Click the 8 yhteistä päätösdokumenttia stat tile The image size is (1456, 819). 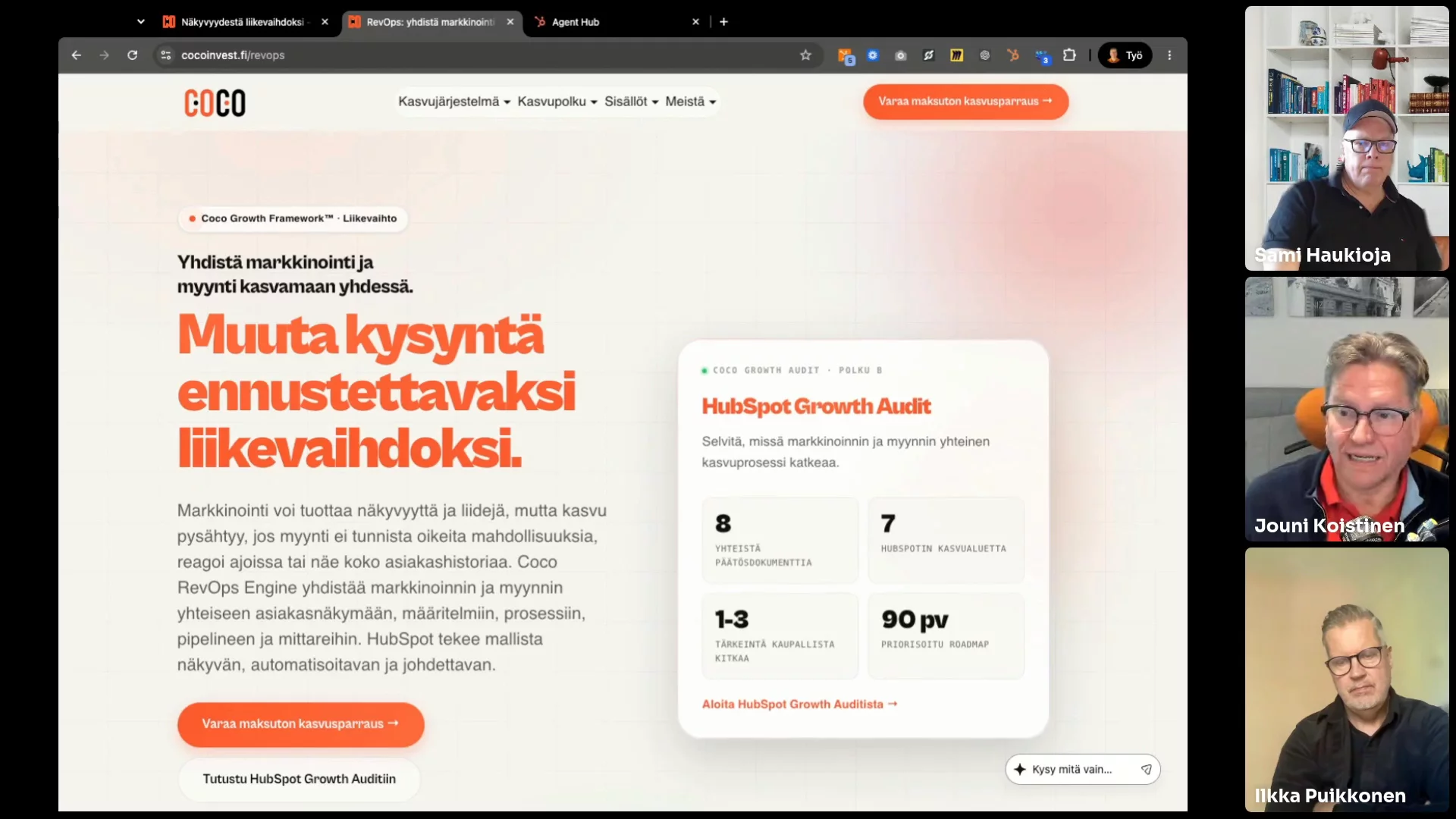point(780,540)
